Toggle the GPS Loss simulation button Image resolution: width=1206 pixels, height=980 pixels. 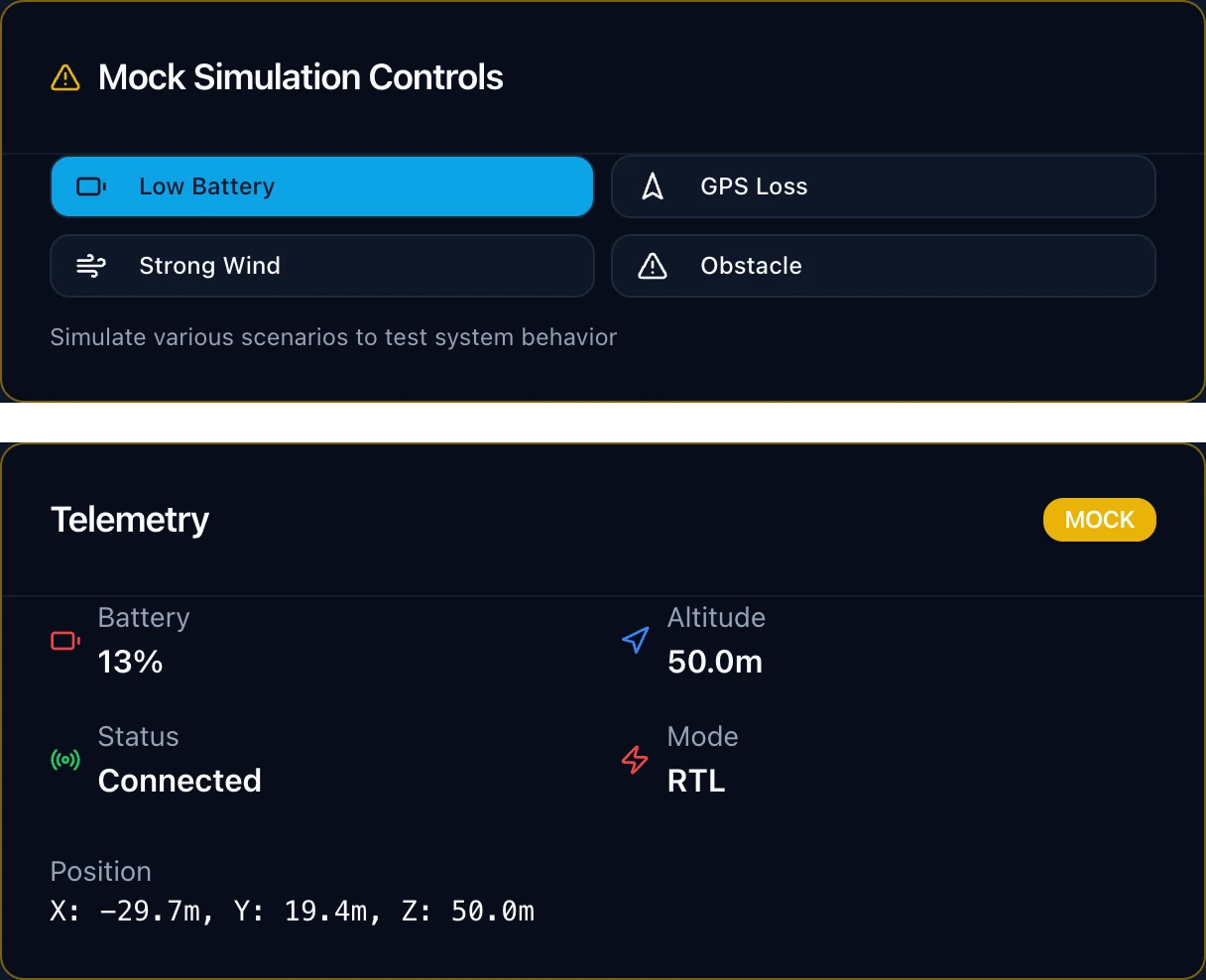pyautogui.click(x=884, y=186)
